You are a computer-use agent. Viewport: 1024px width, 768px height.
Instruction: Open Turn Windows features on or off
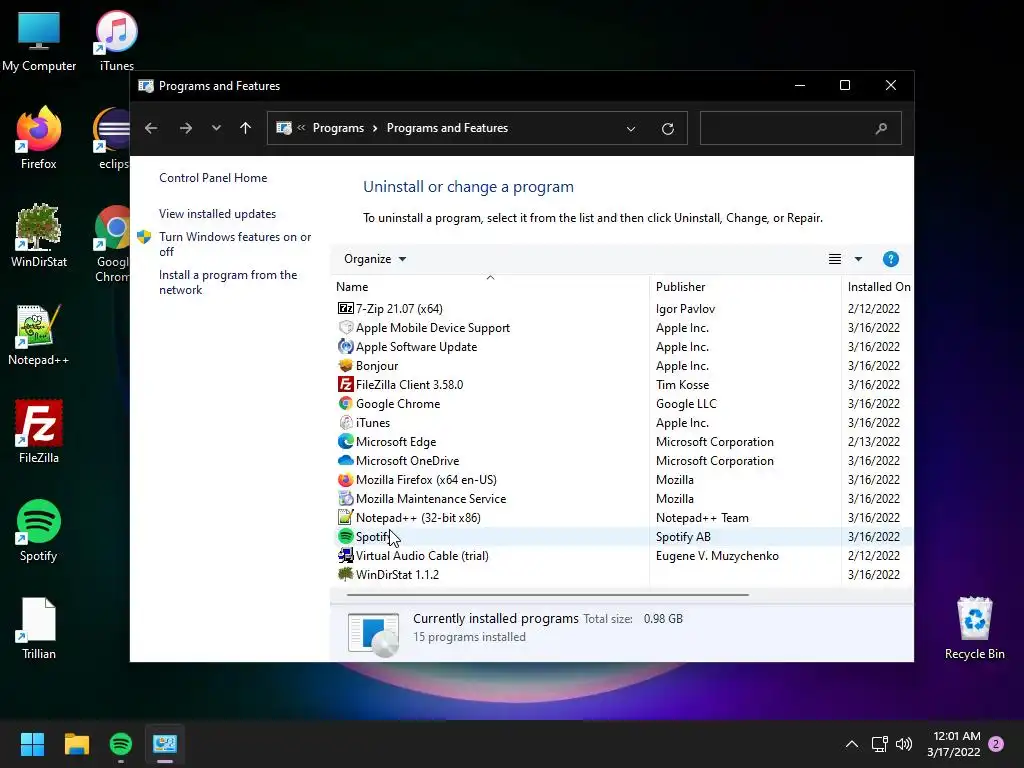(x=235, y=244)
